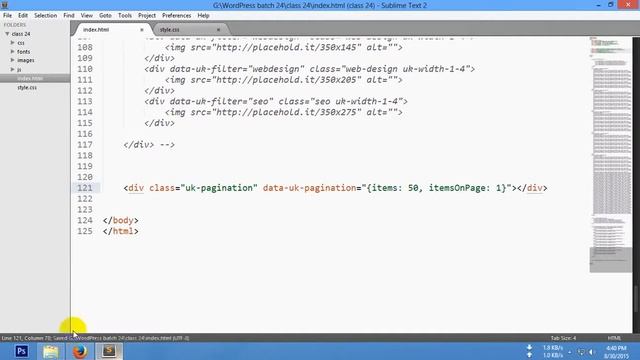Expand the css folder
Image resolution: width=640 pixels, height=360 pixels.
13,42
